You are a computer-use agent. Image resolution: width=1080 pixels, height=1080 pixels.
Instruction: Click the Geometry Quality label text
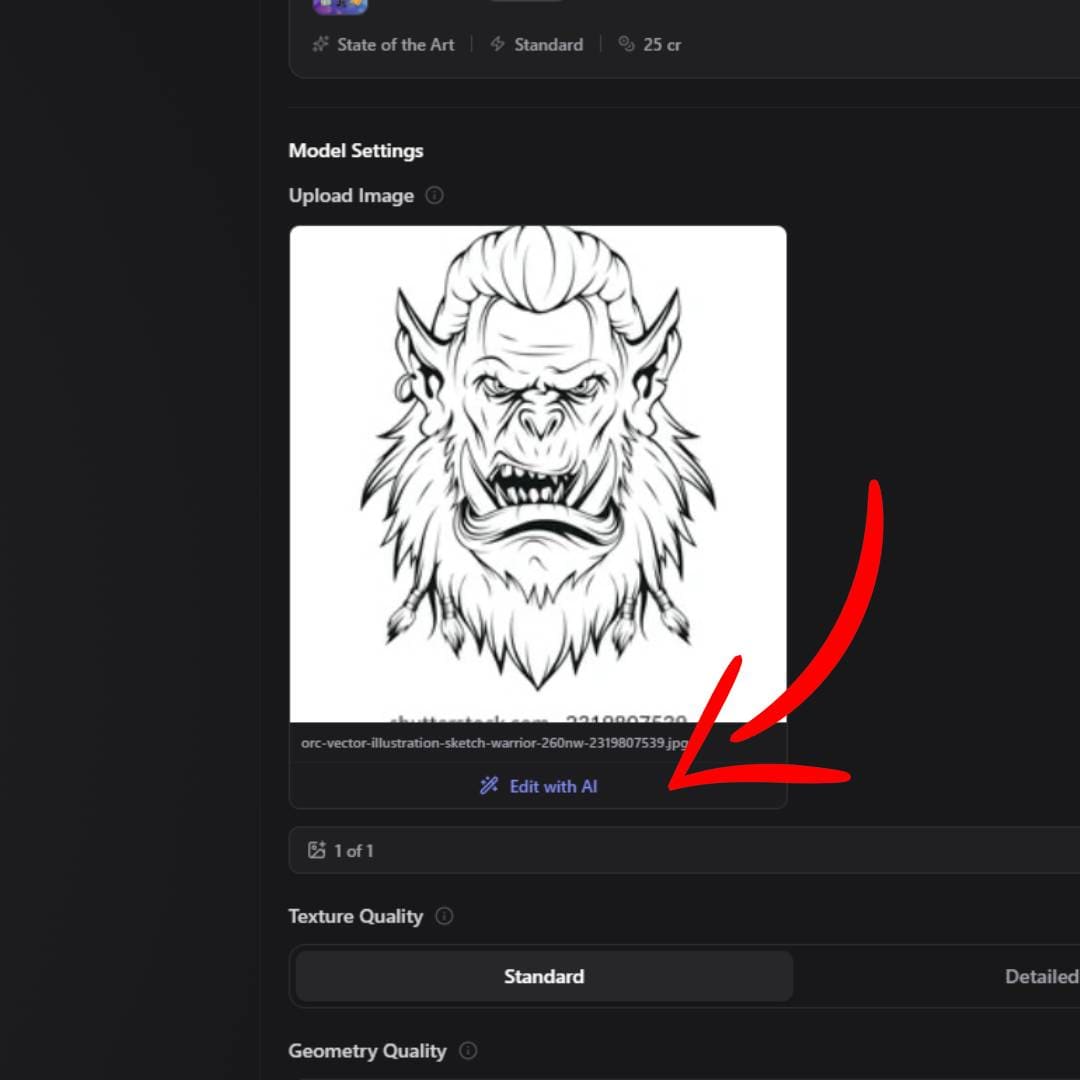367,1051
